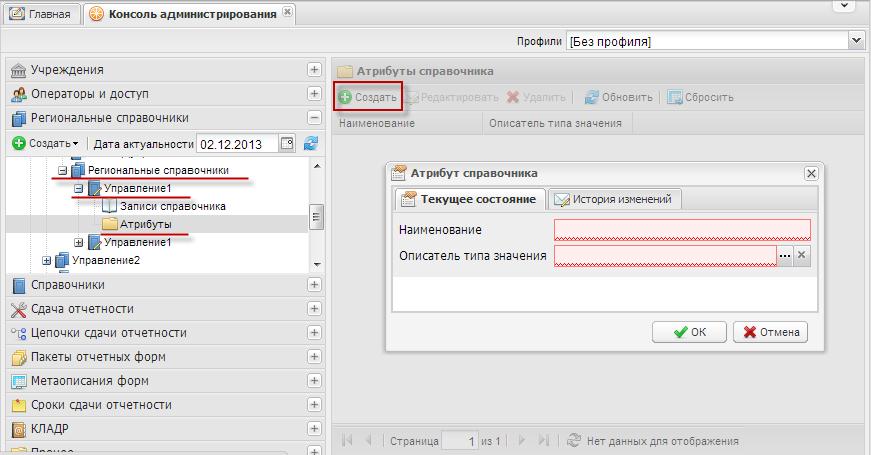Click the Учреждения building icon

click(x=18, y=71)
